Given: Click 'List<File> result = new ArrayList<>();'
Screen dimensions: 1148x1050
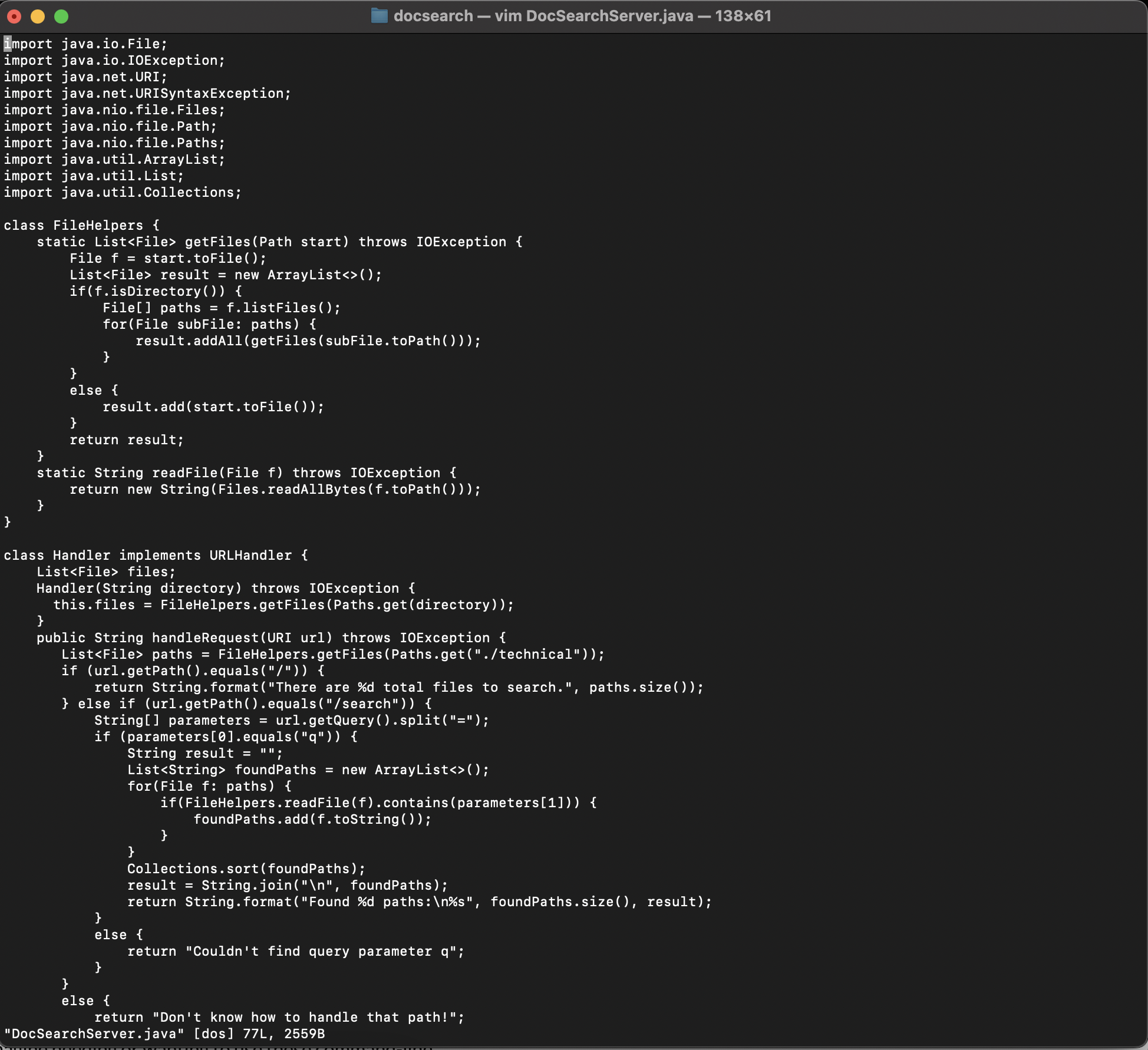Looking at the screenshot, I should point(226,275).
